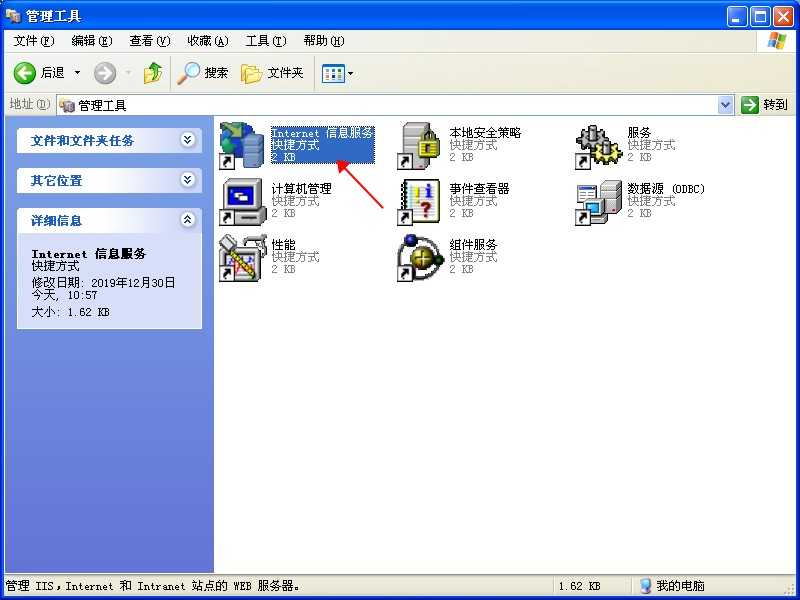Open the 组件服务 sphere icon
800x600 pixels.
coord(420,258)
